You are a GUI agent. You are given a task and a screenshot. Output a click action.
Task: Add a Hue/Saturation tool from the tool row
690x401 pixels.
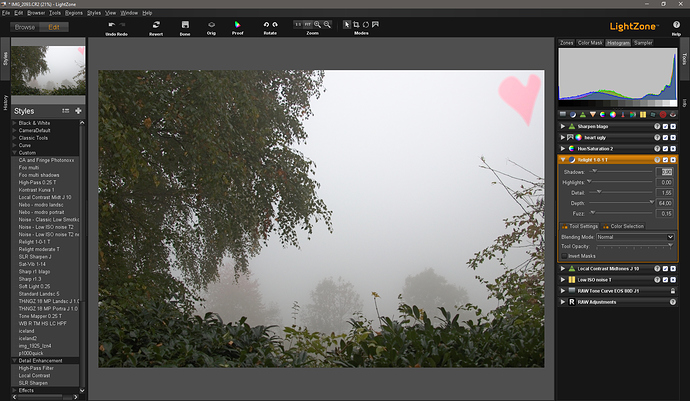602,114
